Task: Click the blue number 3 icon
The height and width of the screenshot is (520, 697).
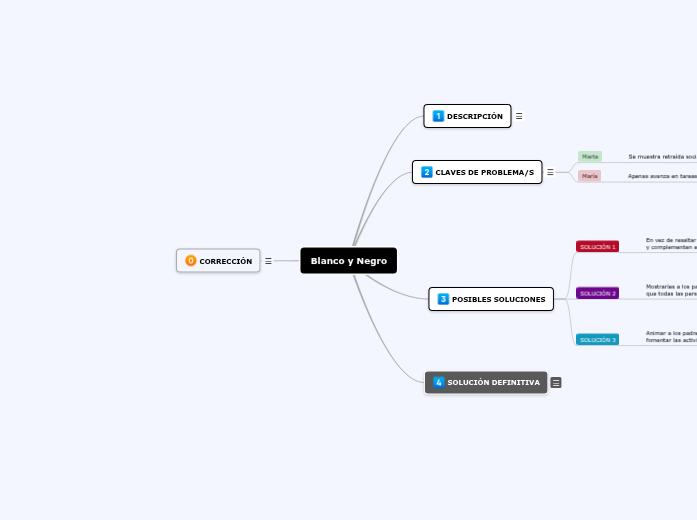Action: click(x=443, y=299)
